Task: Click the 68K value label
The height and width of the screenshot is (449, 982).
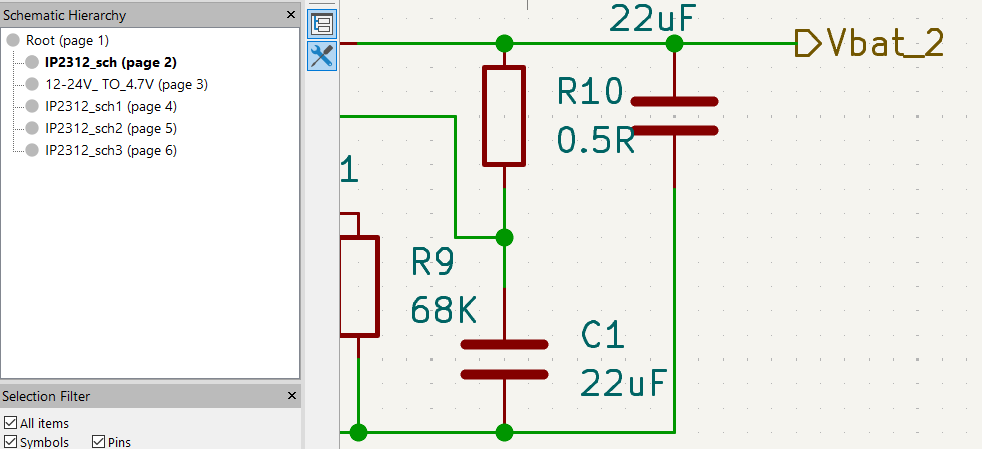Action: click(444, 309)
